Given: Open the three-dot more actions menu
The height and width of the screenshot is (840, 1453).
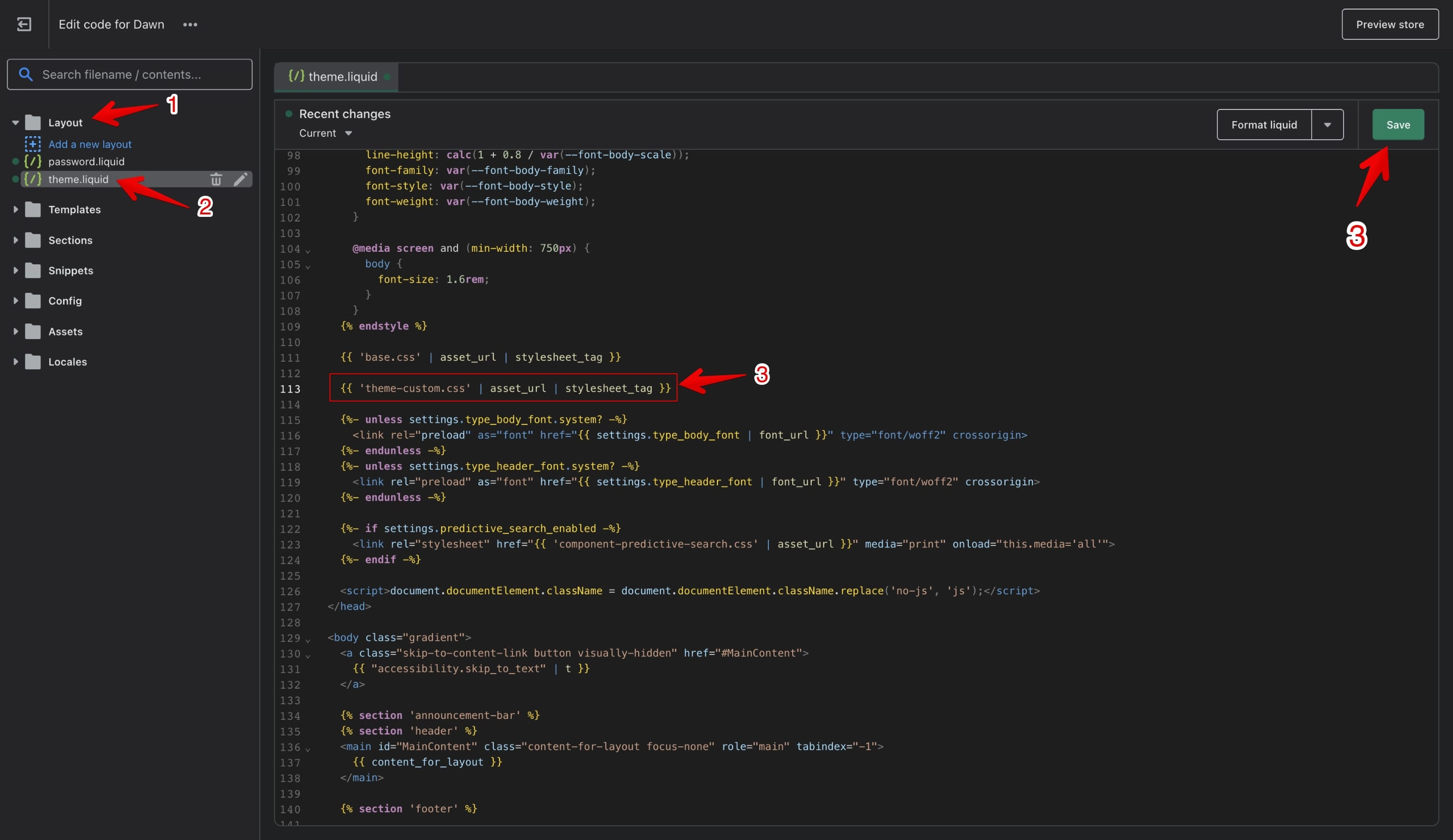Looking at the screenshot, I should point(190,24).
